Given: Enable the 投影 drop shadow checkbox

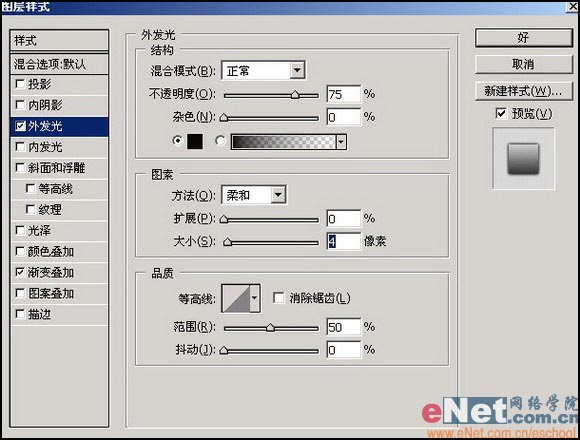Looking at the screenshot, I should (20, 84).
